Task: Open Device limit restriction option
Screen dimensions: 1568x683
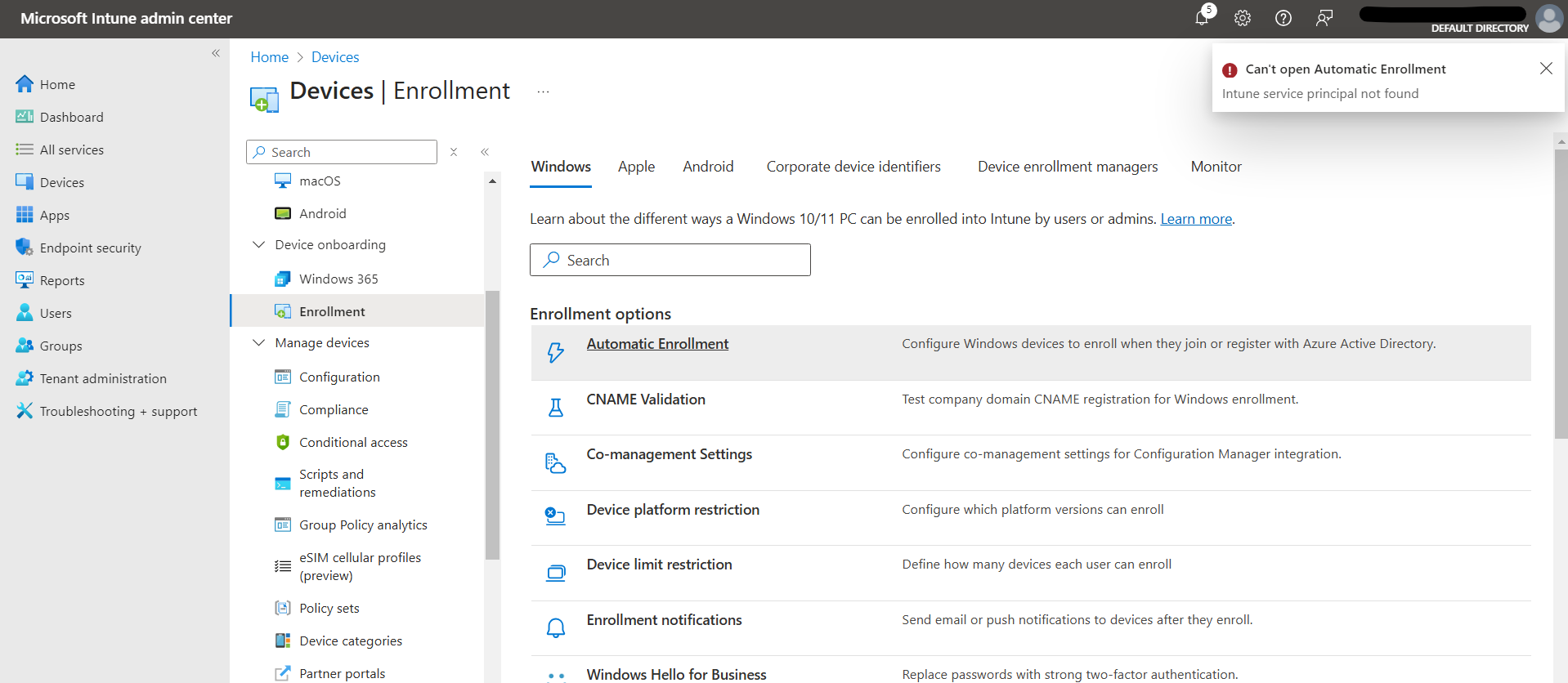Action: pos(659,565)
